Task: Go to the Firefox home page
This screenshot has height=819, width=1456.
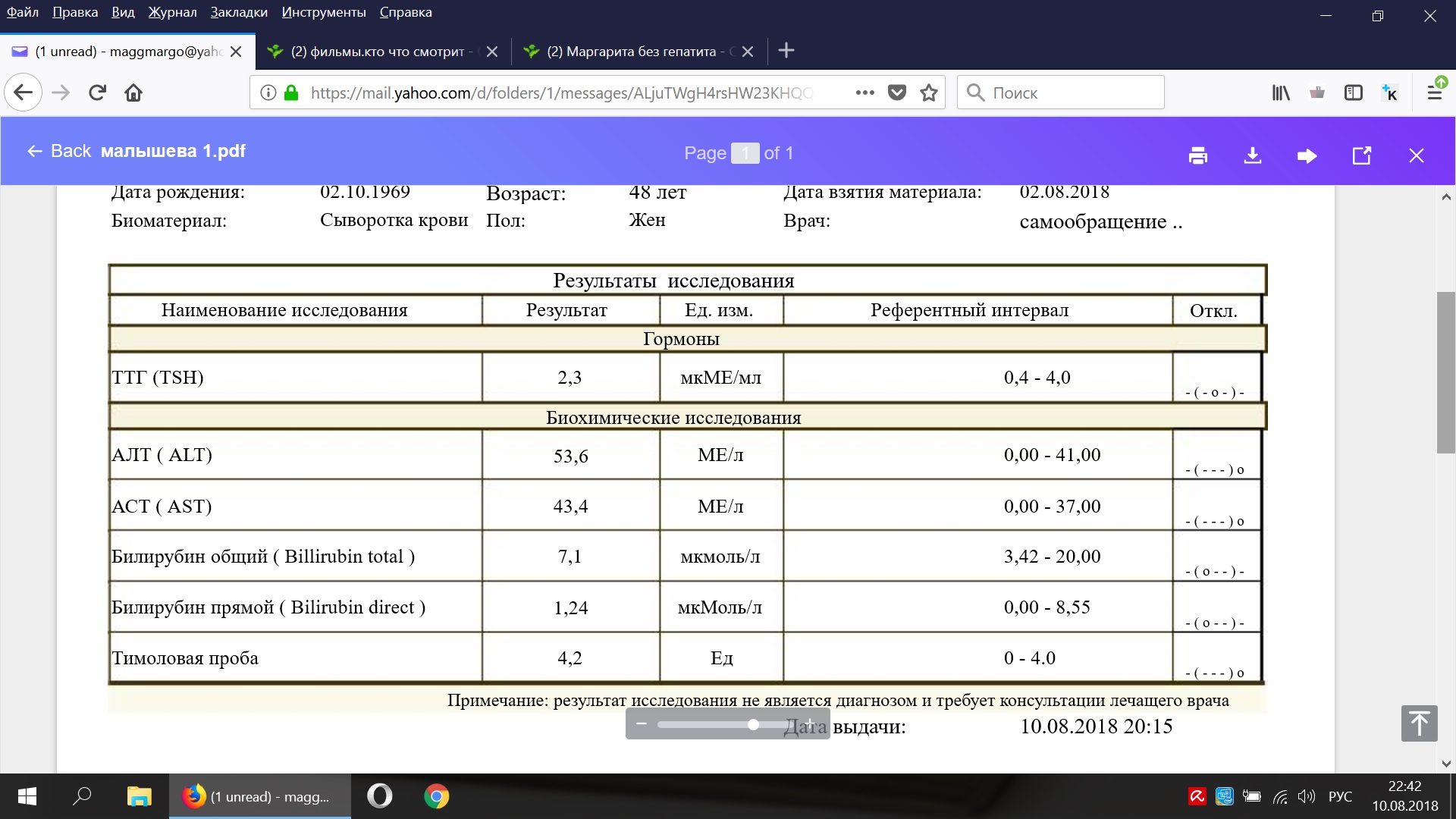Action: coord(133,93)
